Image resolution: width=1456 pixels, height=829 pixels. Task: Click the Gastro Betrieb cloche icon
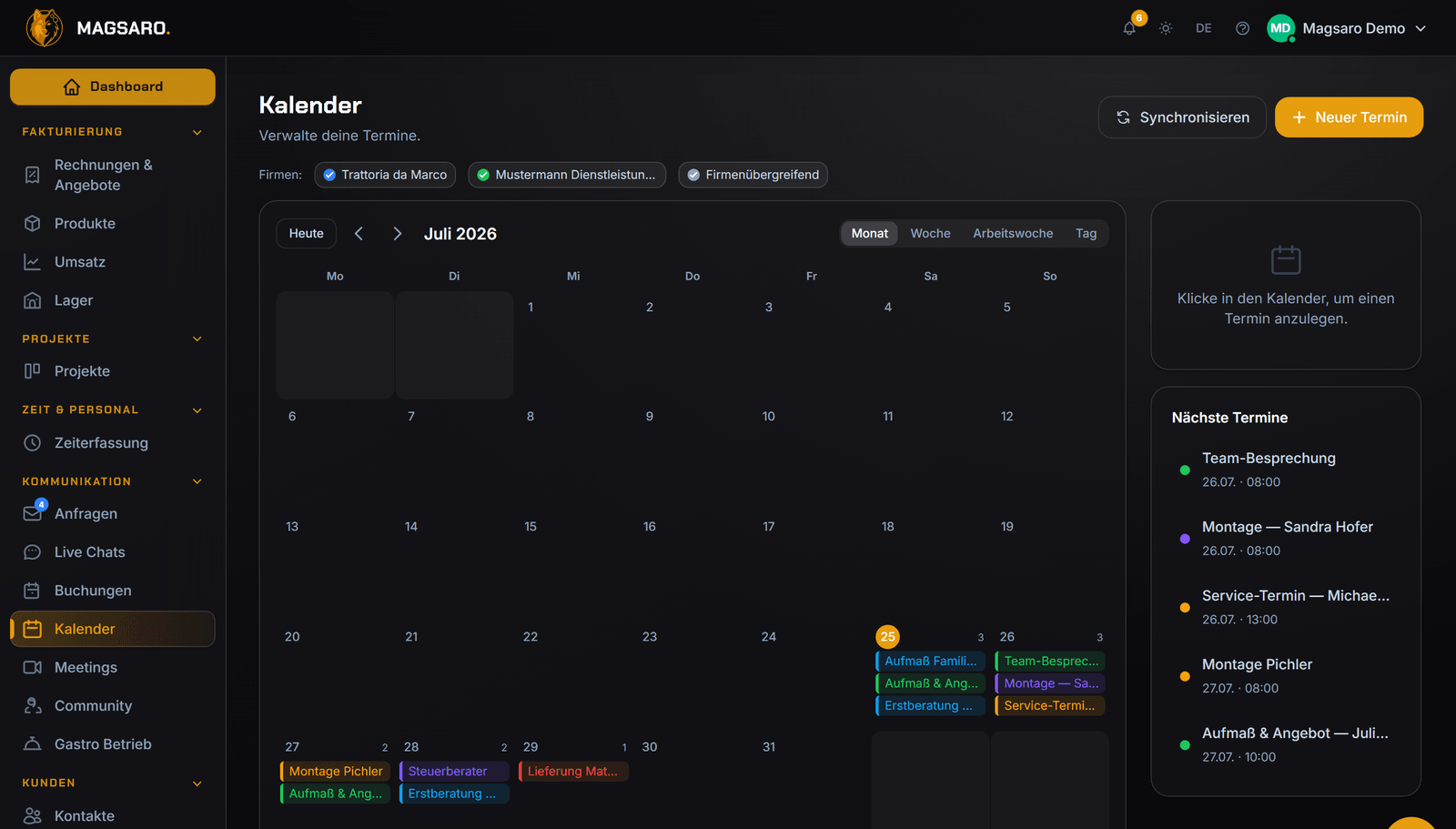pos(32,744)
